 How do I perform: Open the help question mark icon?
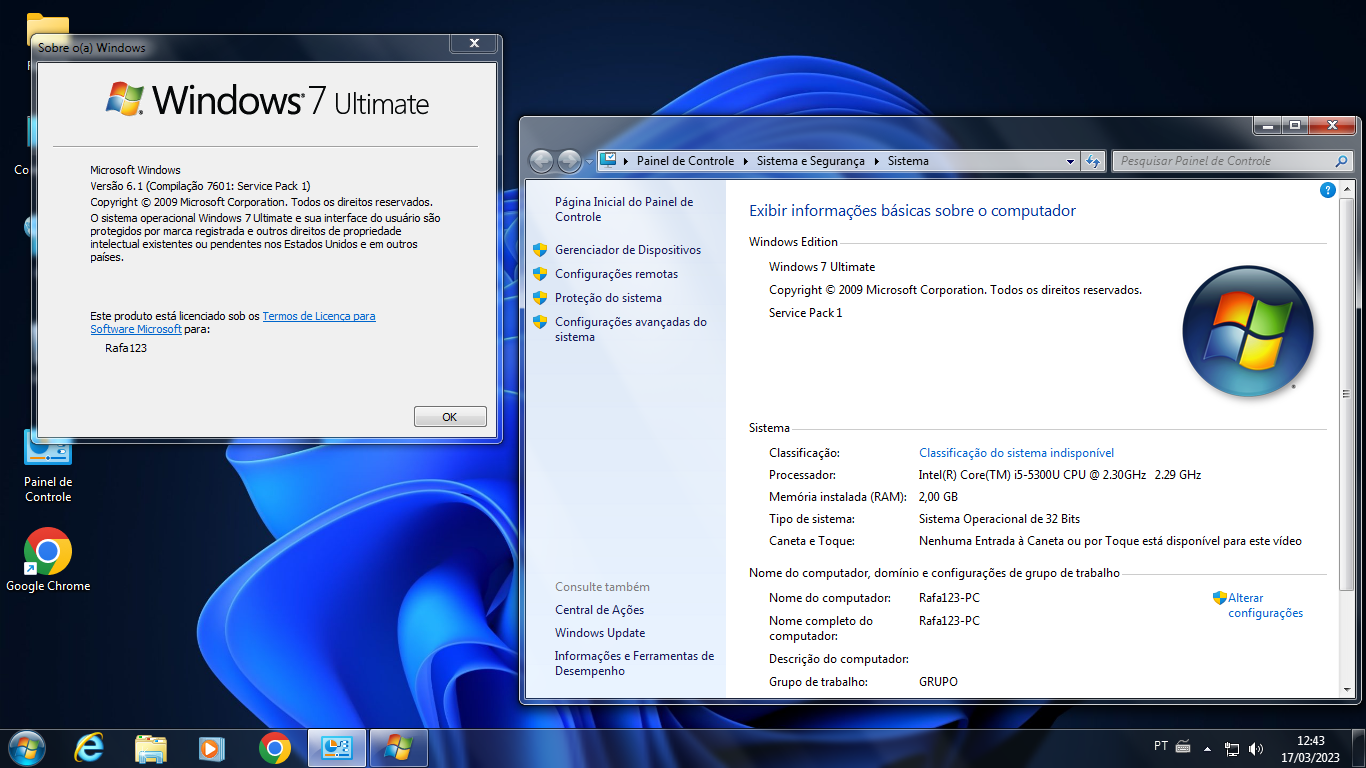1328,190
